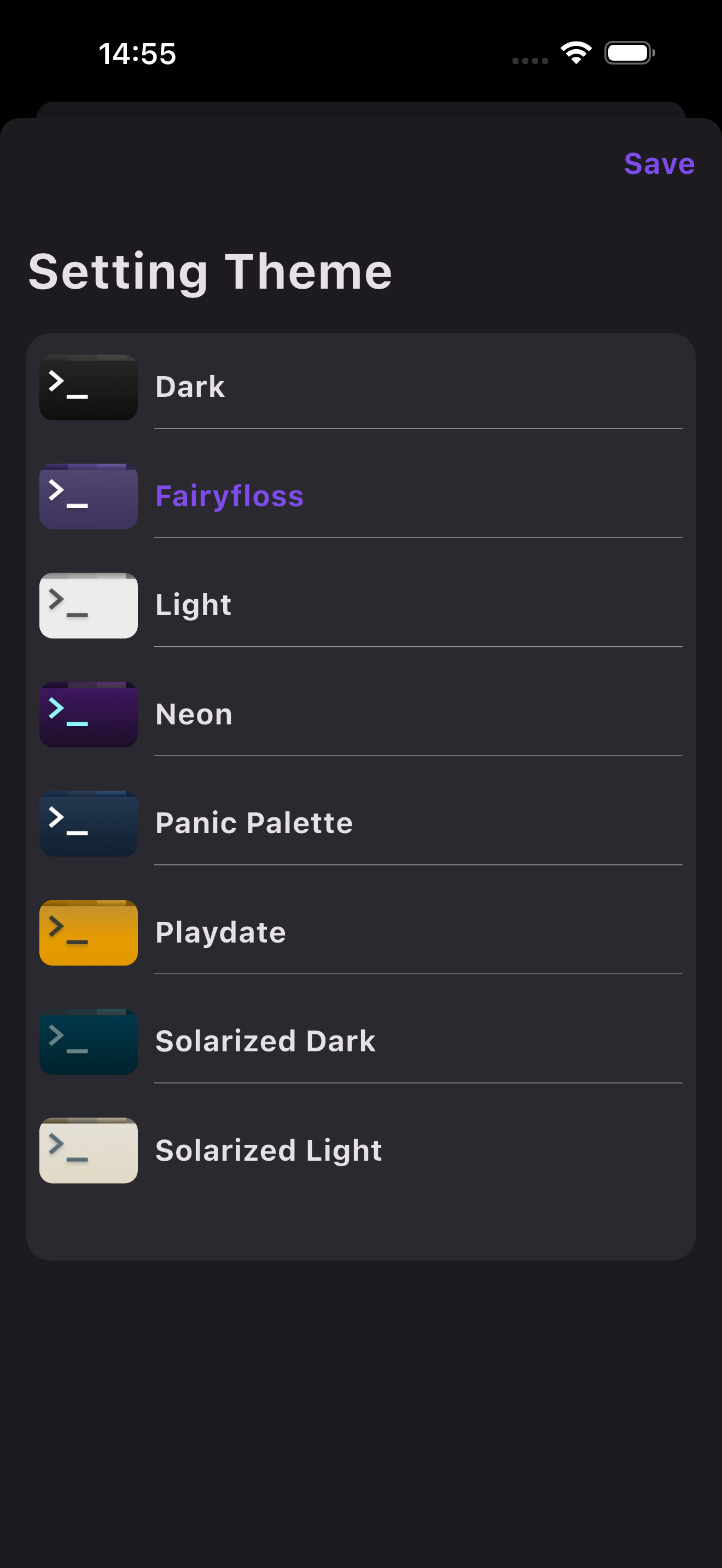The width and height of the screenshot is (722, 1568).
Task: Click the orange Playdate terminal icon
Action: pyautogui.click(x=88, y=933)
